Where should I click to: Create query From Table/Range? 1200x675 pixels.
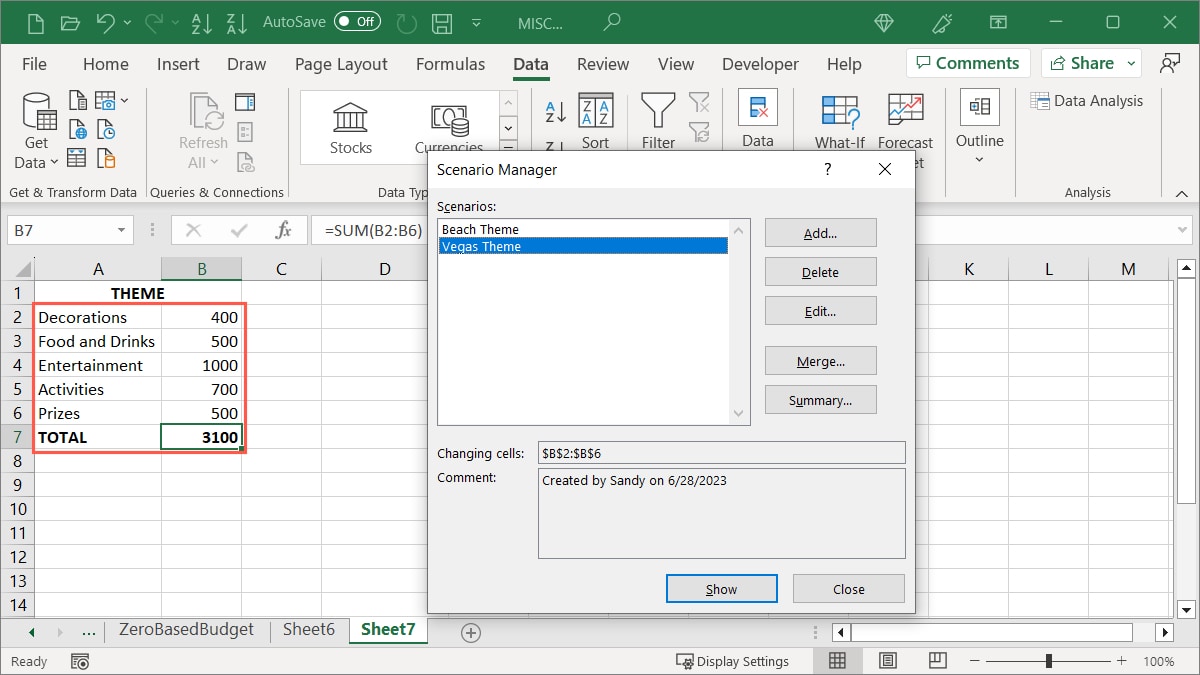click(78, 157)
